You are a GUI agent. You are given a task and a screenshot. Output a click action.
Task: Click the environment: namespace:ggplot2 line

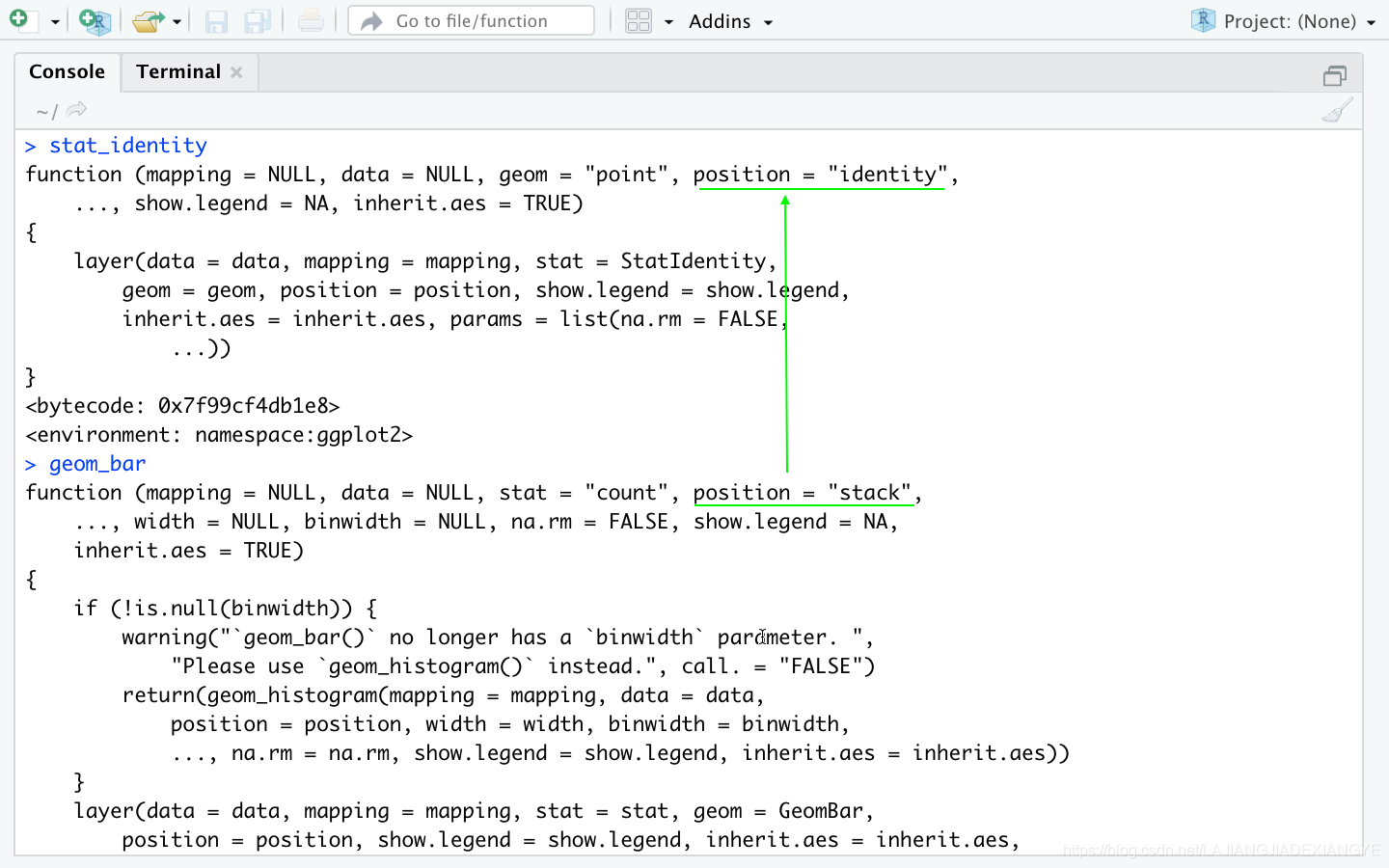220,435
